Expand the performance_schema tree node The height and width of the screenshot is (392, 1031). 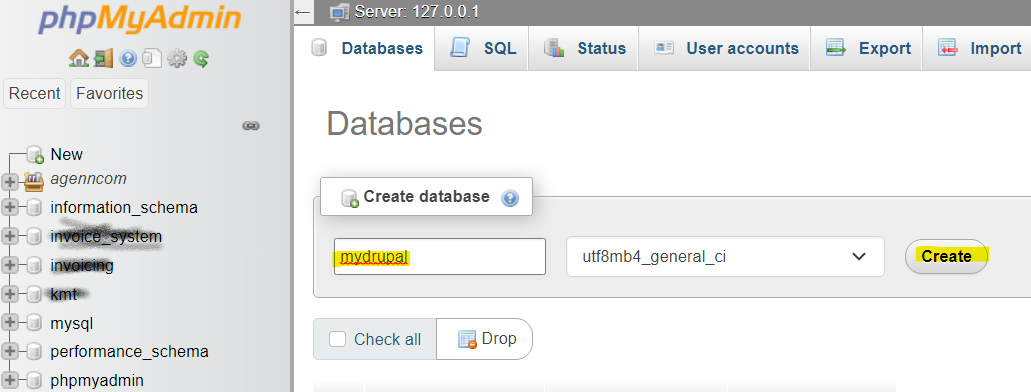(10, 351)
